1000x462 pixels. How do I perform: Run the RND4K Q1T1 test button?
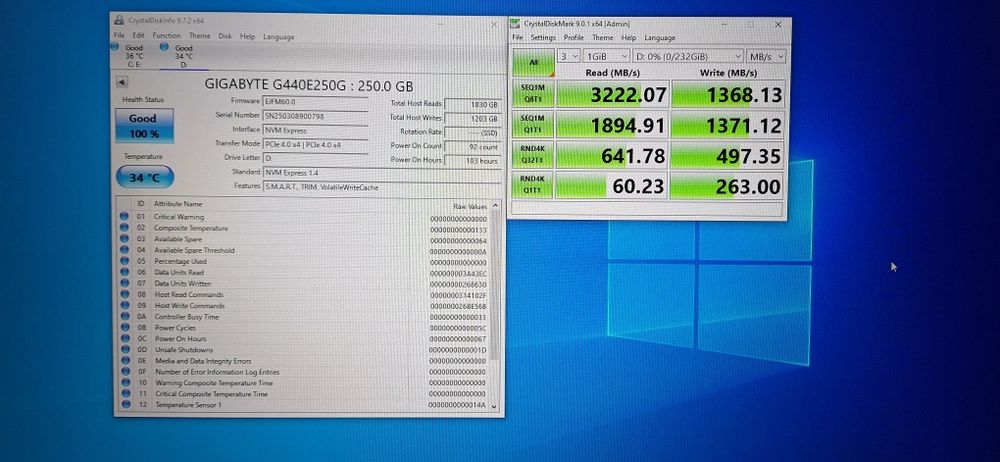[533, 186]
